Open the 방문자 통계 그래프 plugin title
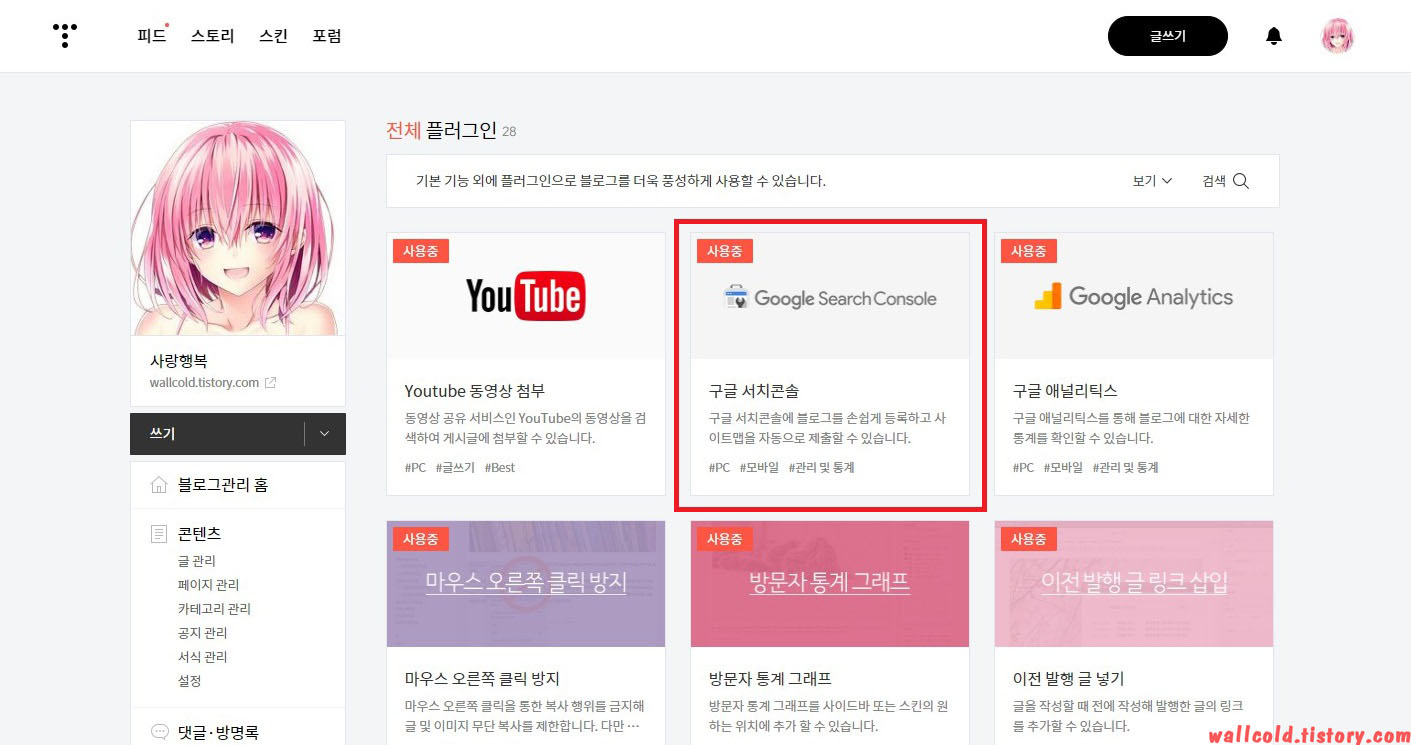 click(x=770, y=679)
